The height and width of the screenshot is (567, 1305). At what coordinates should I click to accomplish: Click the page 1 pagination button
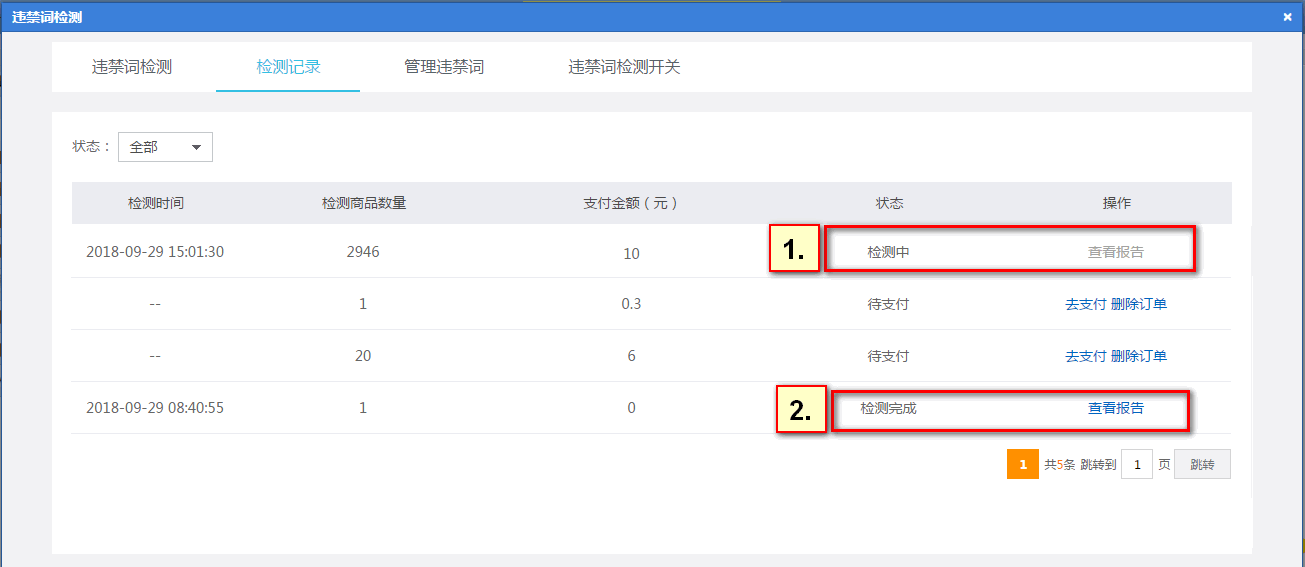pos(1023,464)
